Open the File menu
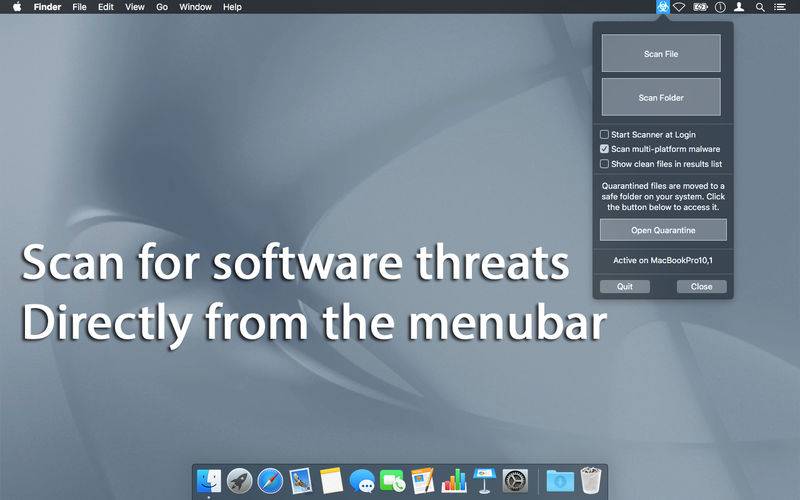This screenshot has width=800, height=500. [79, 7]
